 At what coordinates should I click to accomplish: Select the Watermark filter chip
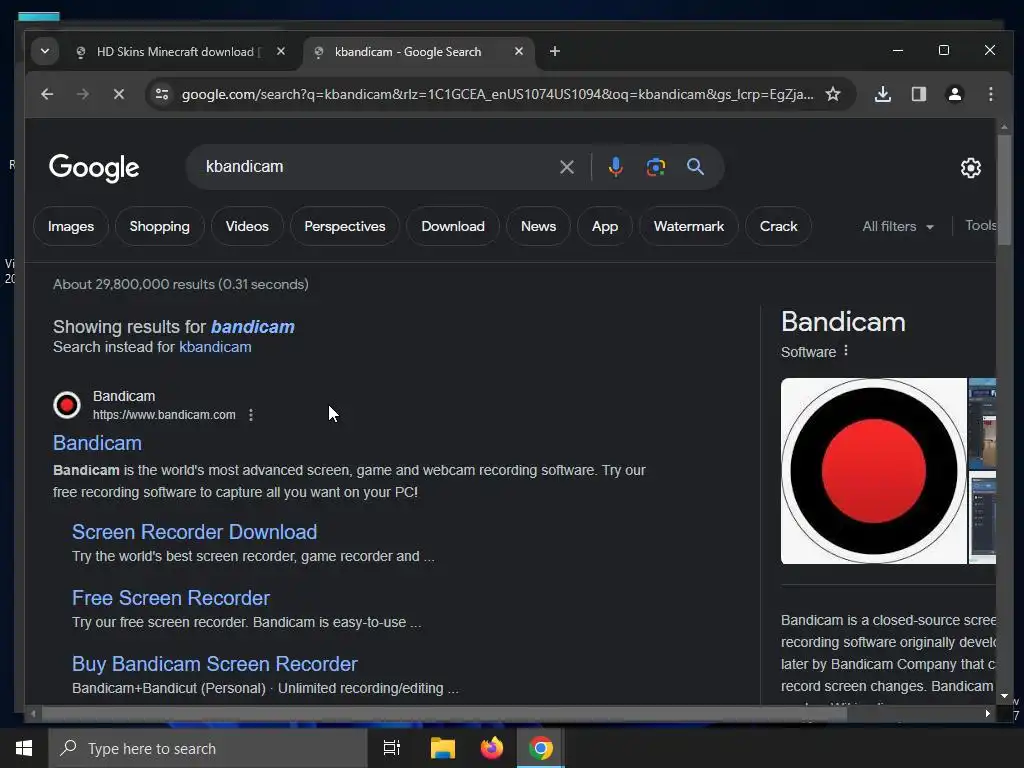click(x=689, y=226)
